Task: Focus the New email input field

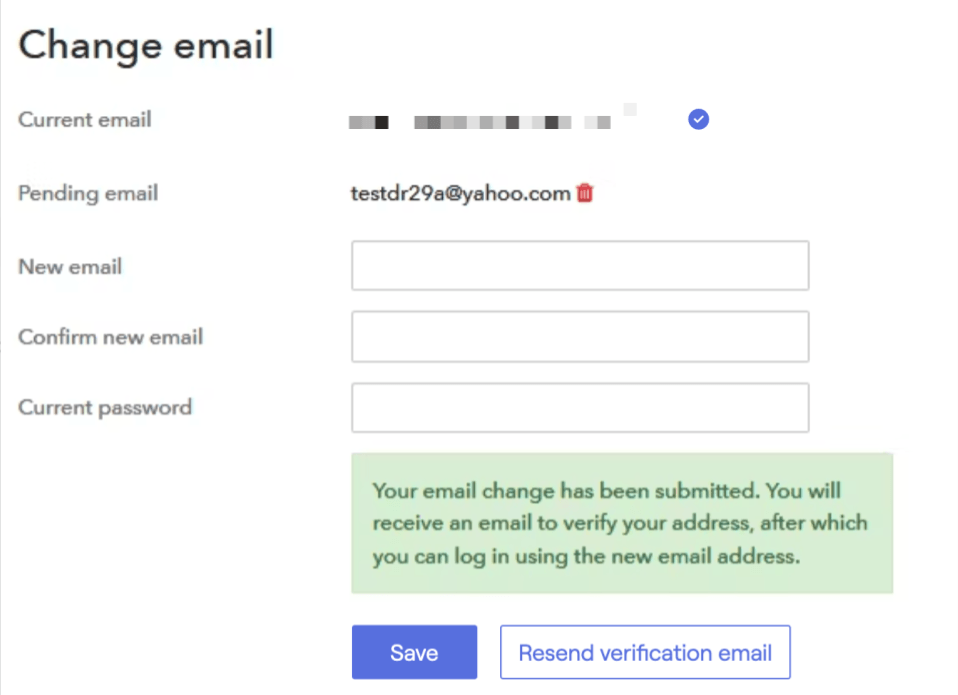Action: point(579,266)
